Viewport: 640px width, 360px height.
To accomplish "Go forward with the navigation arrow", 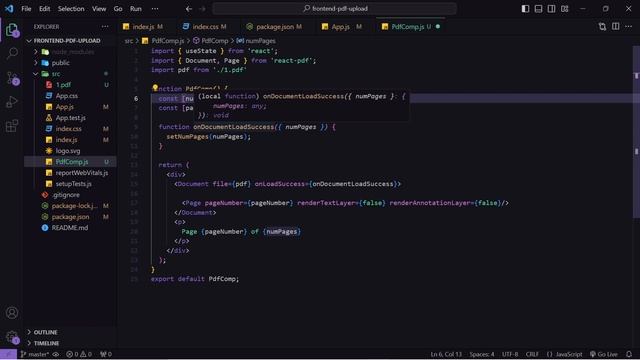I will (202, 9).
